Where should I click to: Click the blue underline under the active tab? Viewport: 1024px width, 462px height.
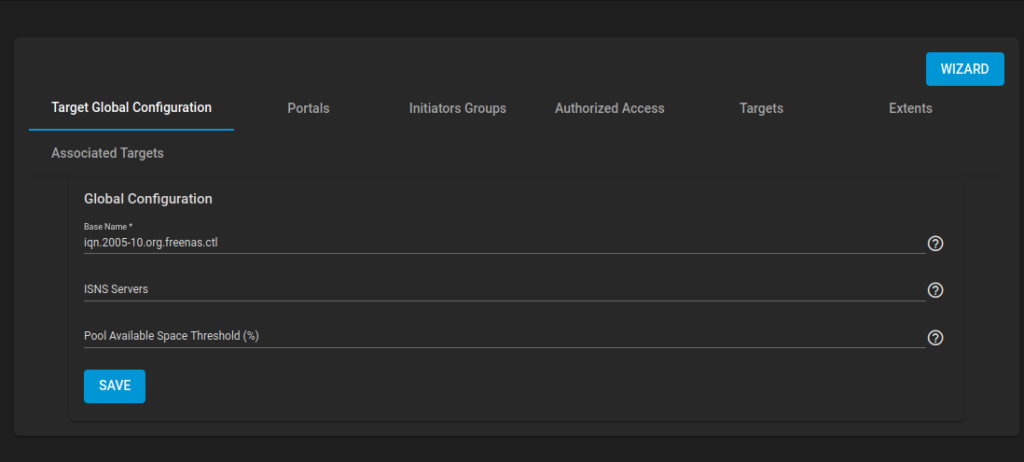click(131, 129)
